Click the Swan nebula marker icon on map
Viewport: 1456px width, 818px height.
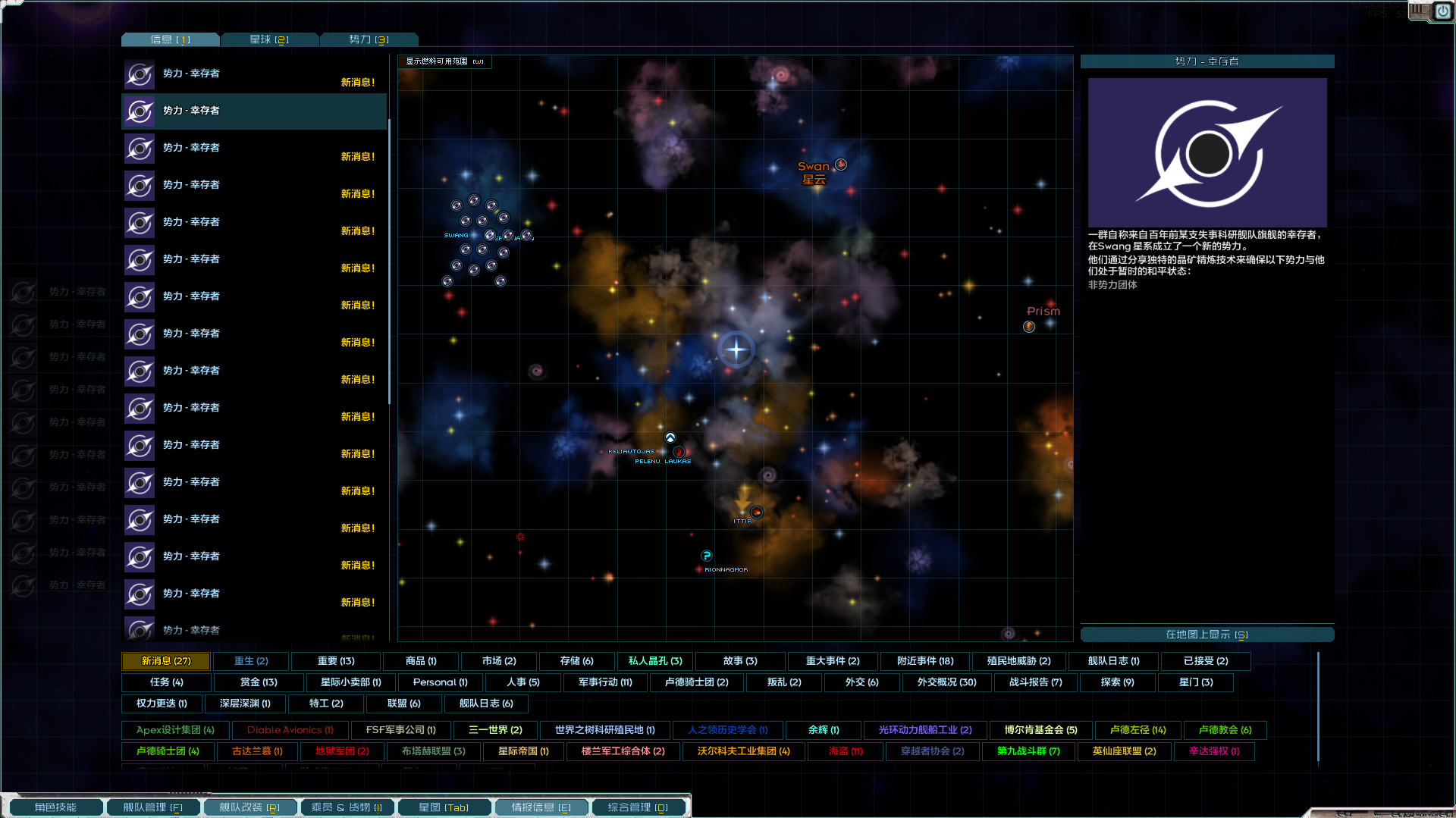841,165
